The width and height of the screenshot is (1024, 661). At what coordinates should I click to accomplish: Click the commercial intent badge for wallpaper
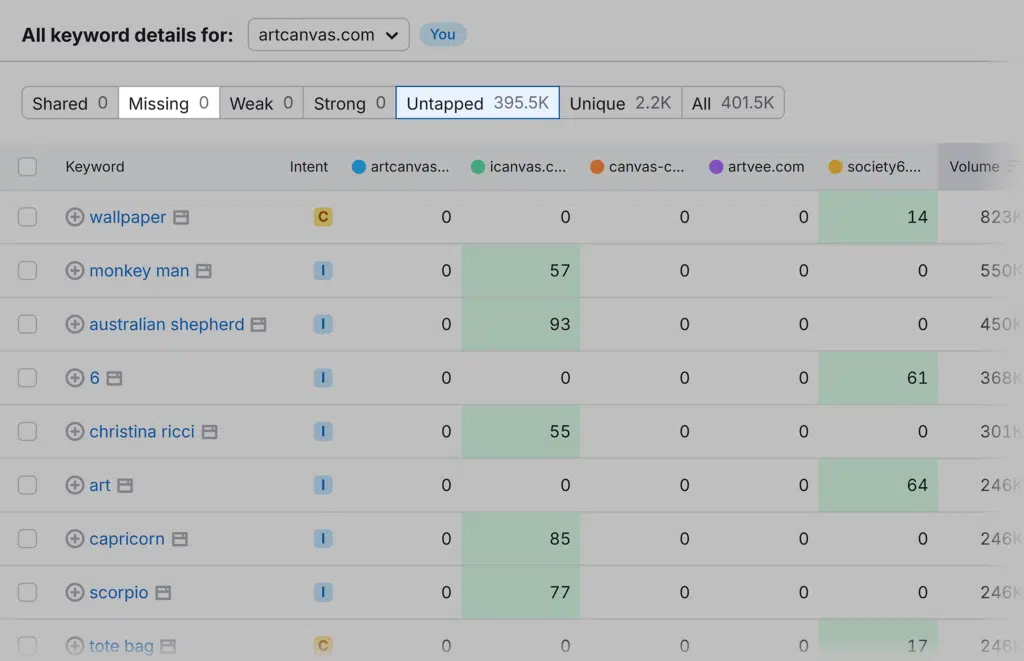click(x=322, y=217)
